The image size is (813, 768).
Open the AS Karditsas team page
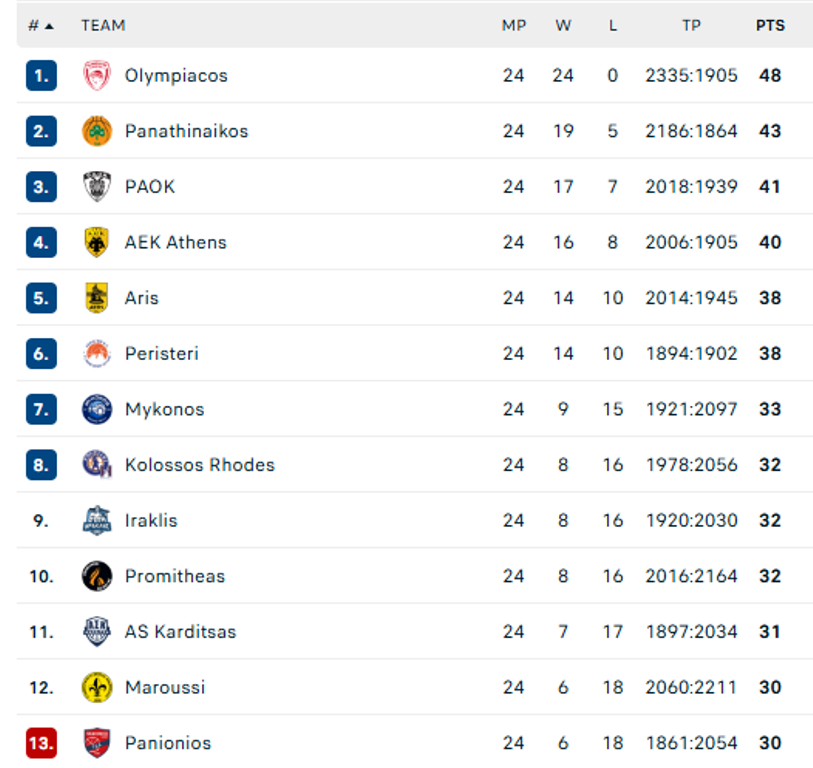[x=180, y=632]
